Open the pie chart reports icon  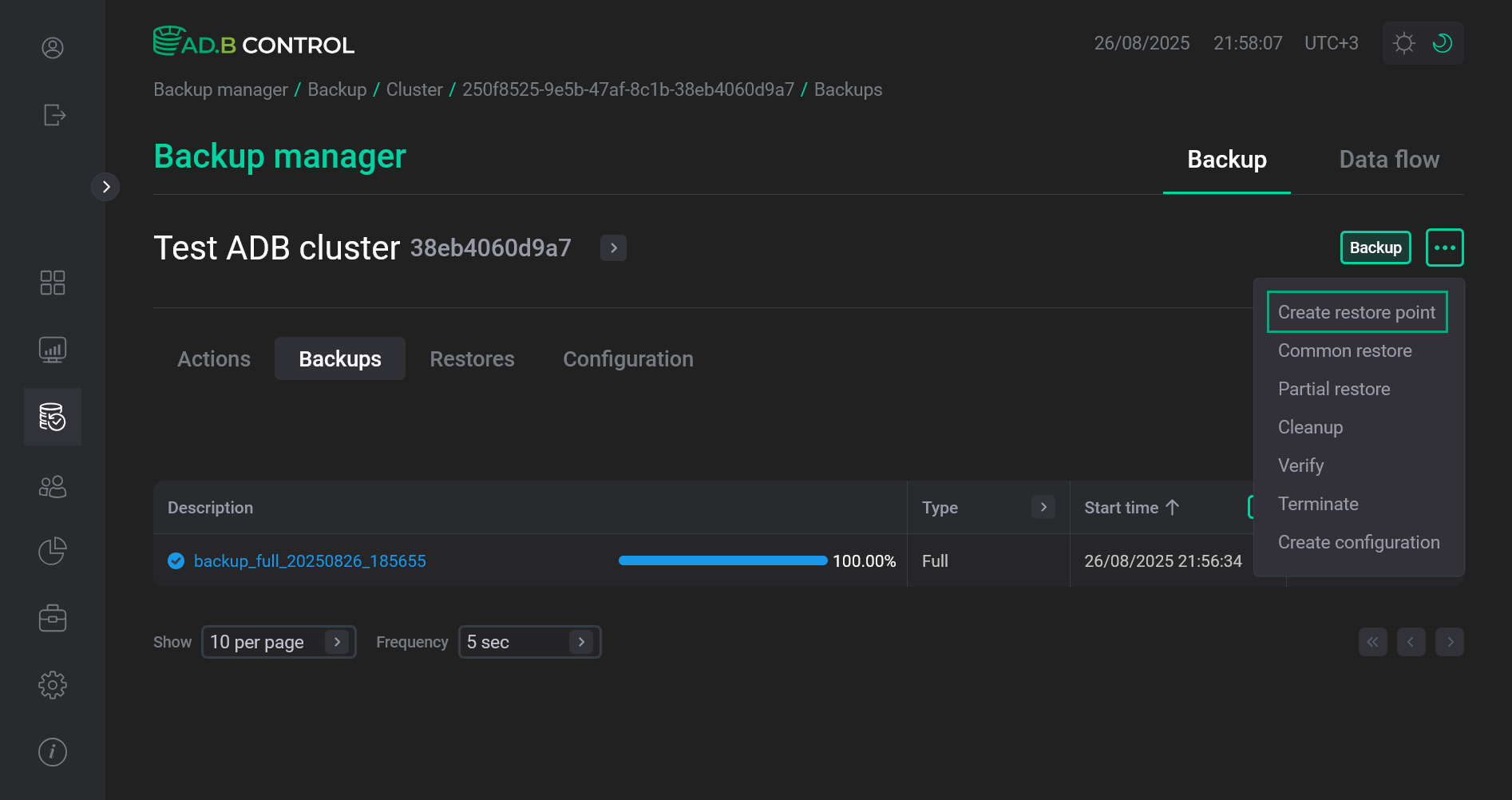(x=52, y=551)
